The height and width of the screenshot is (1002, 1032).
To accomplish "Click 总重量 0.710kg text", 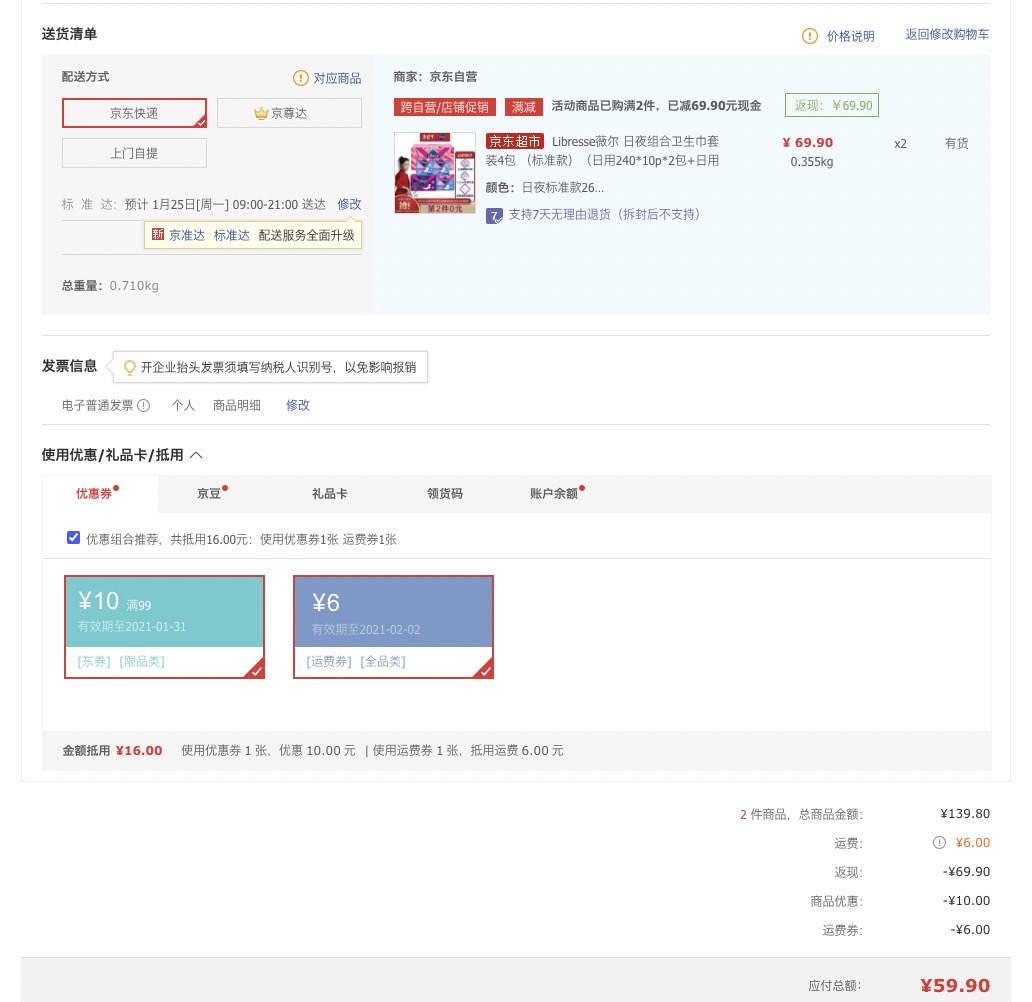I will [111, 286].
